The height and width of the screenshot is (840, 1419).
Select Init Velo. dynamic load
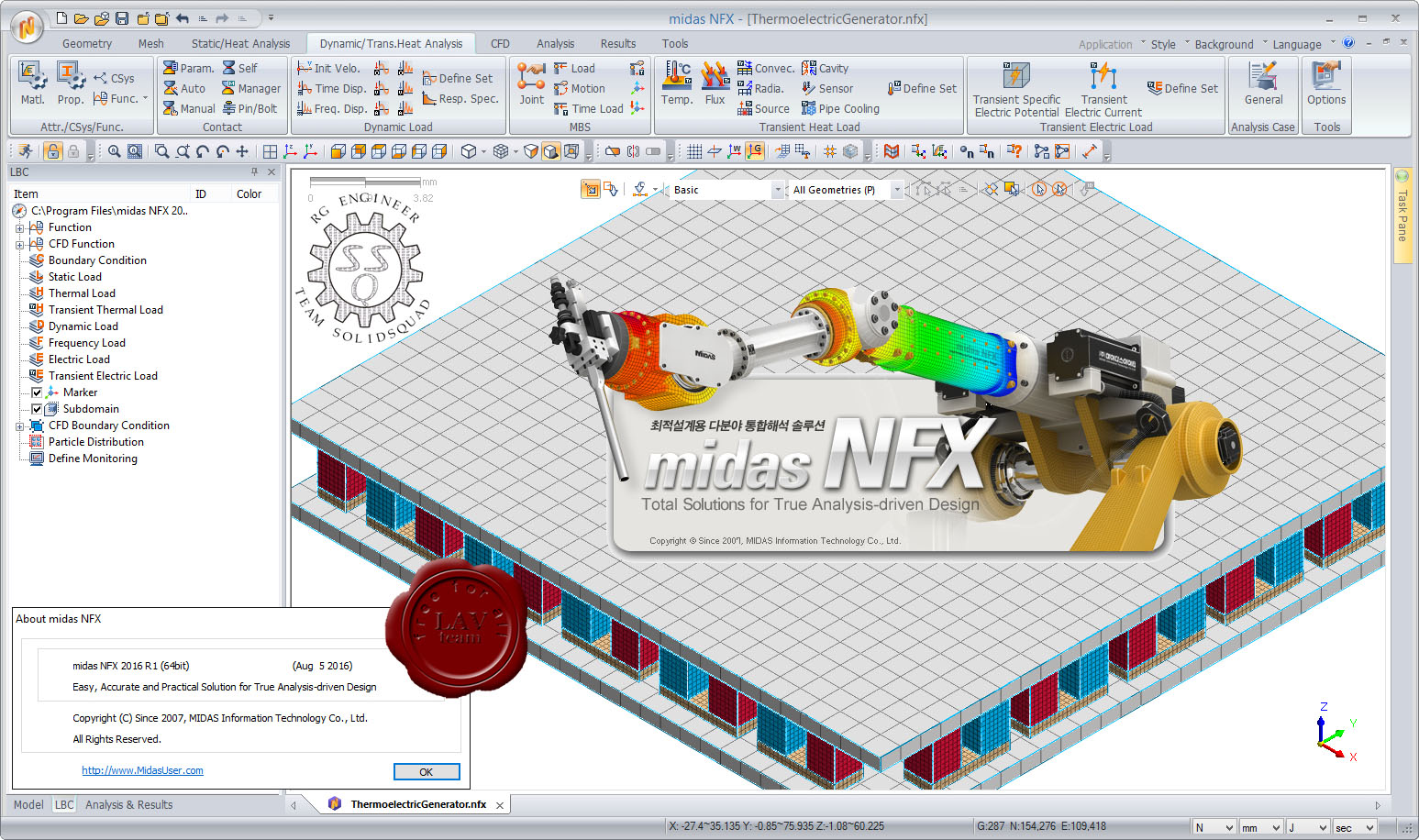[328, 68]
